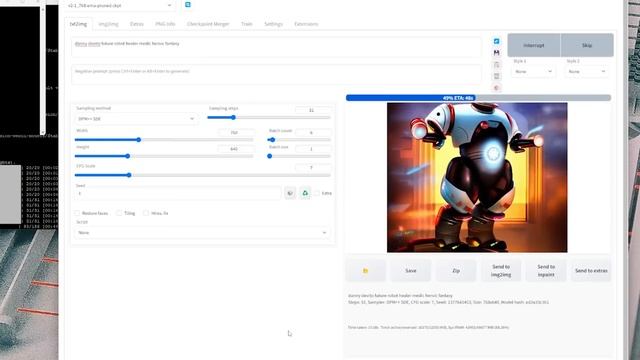Click the generation parameters text below the image
The image size is (640, 360).
pos(448,299)
